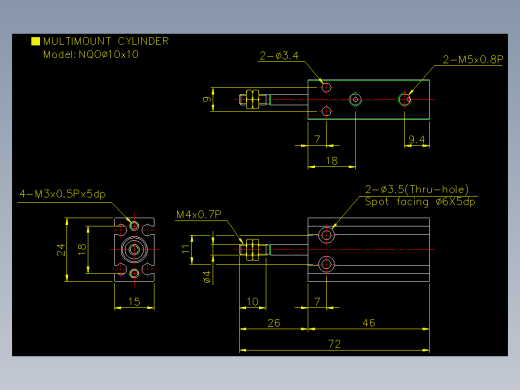Image resolution: width=520 pixels, height=390 pixels.
Task: Click the 46 body length dimension
Action: 369,323
